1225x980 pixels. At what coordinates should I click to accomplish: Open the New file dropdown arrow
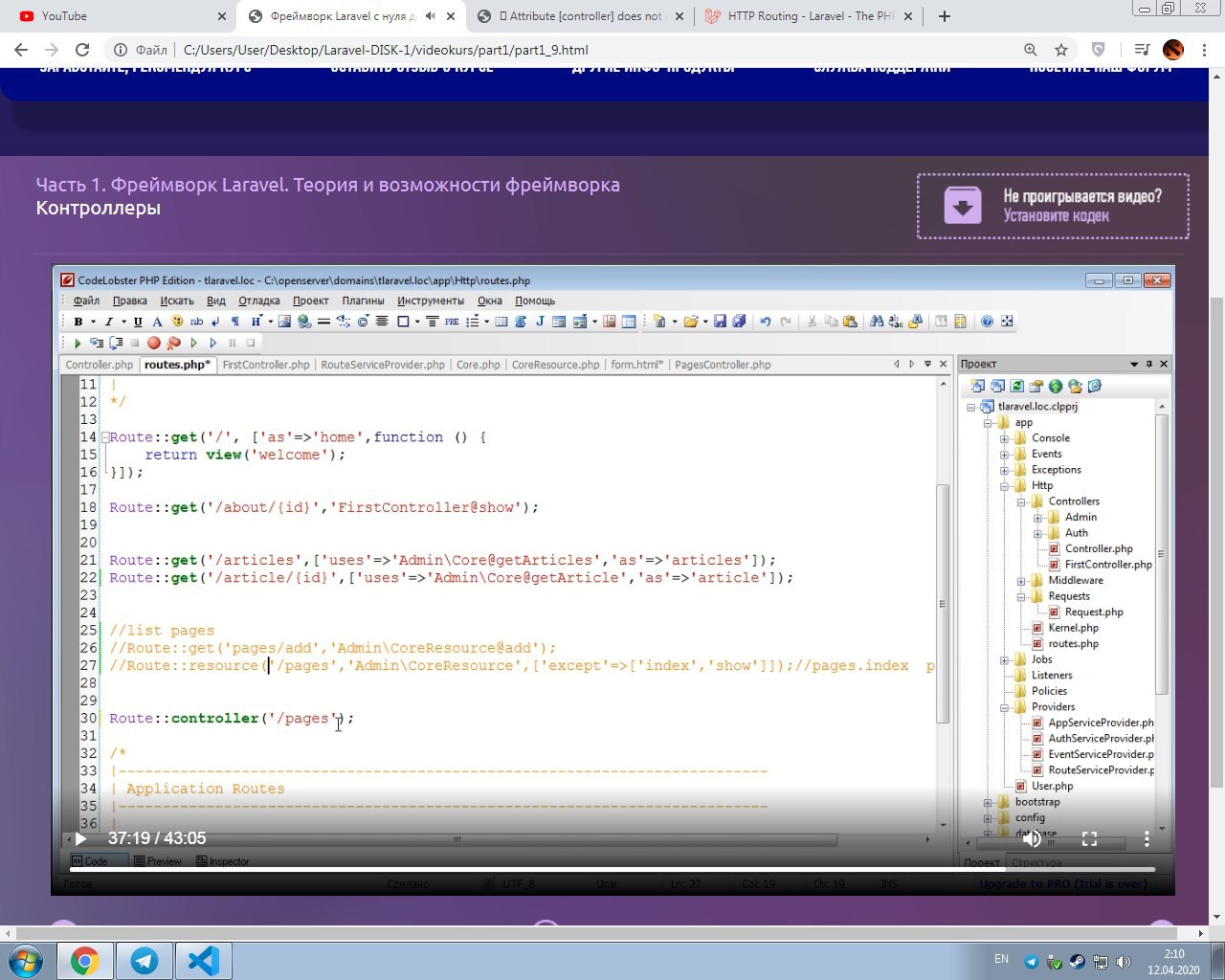click(x=675, y=322)
